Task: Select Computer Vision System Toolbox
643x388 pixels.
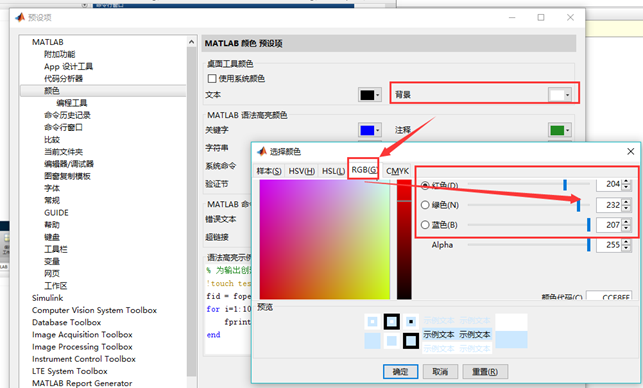Action: point(94,310)
